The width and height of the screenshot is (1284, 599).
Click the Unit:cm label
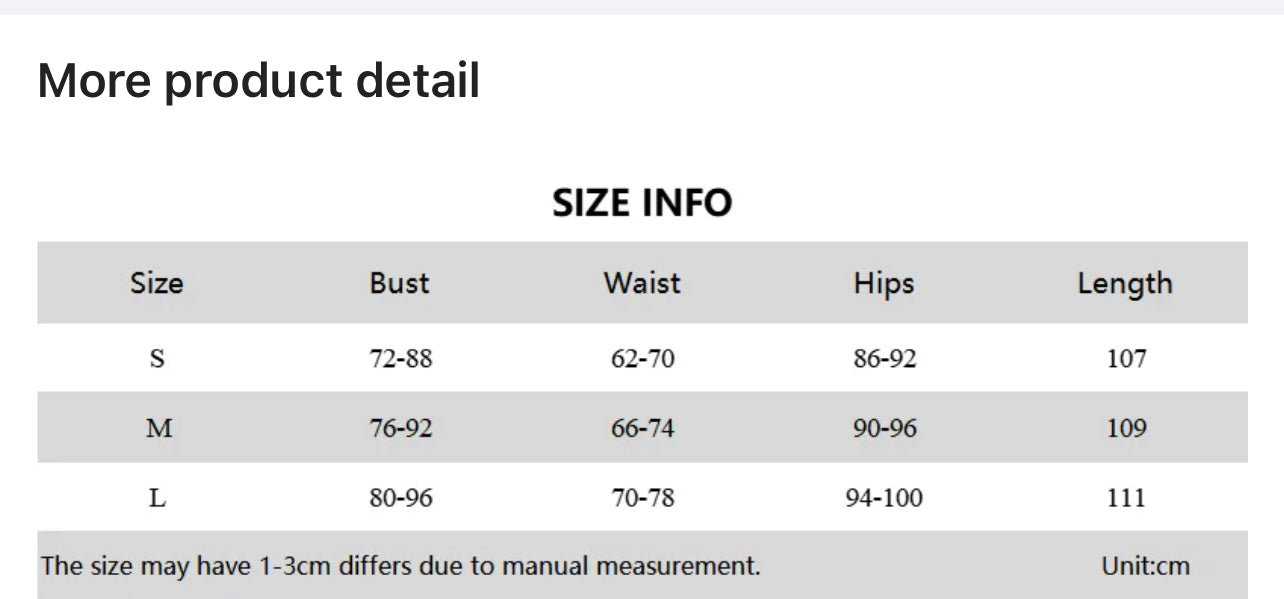pyautogui.click(x=1146, y=566)
